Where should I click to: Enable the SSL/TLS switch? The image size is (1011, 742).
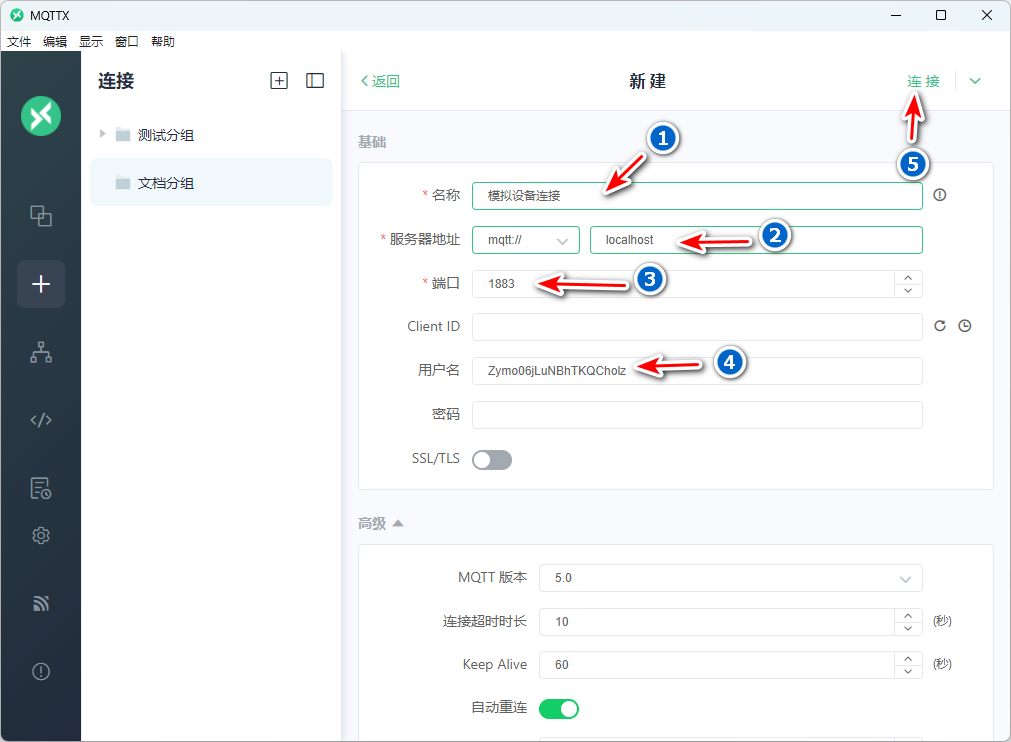[x=491, y=459]
